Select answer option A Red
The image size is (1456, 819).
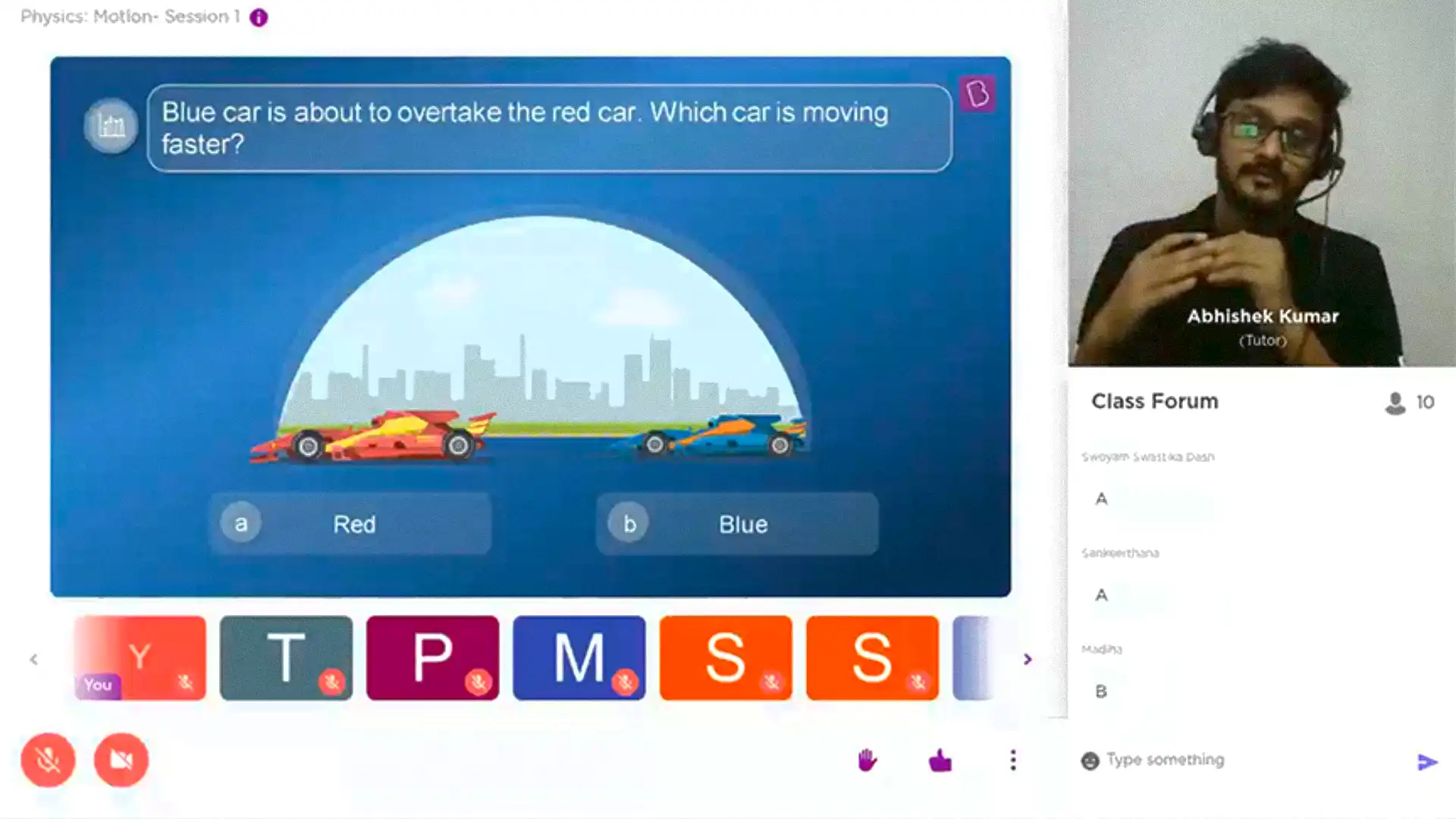click(353, 523)
